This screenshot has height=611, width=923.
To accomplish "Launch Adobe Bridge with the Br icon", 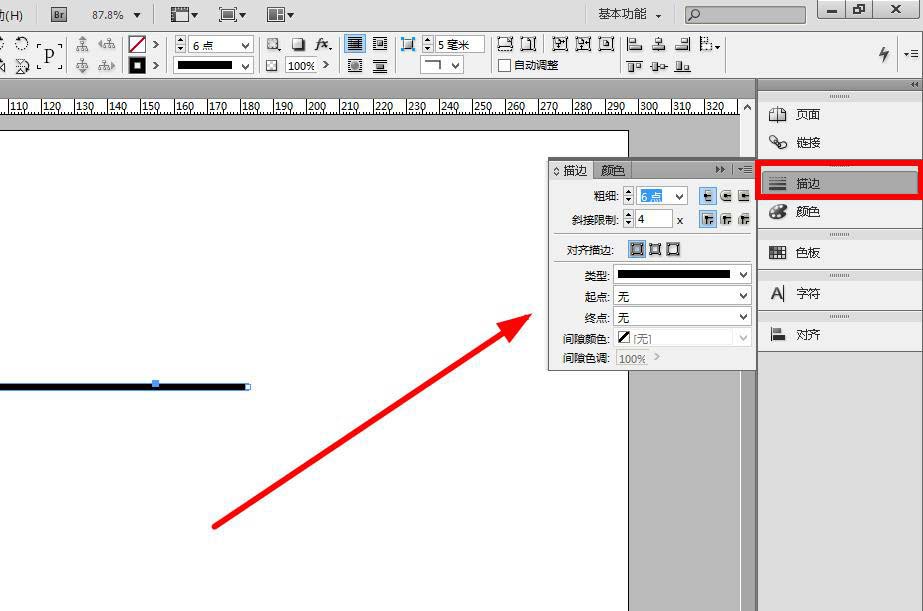I will [x=57, y=14].
